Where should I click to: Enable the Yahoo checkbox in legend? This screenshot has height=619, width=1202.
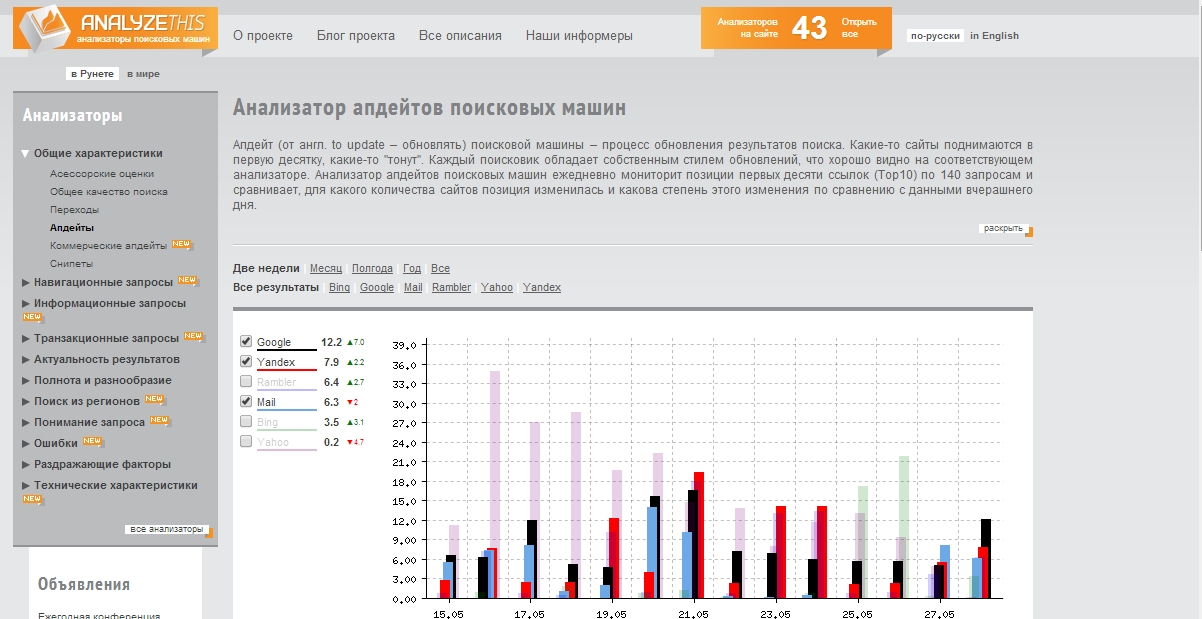(246, 441)
